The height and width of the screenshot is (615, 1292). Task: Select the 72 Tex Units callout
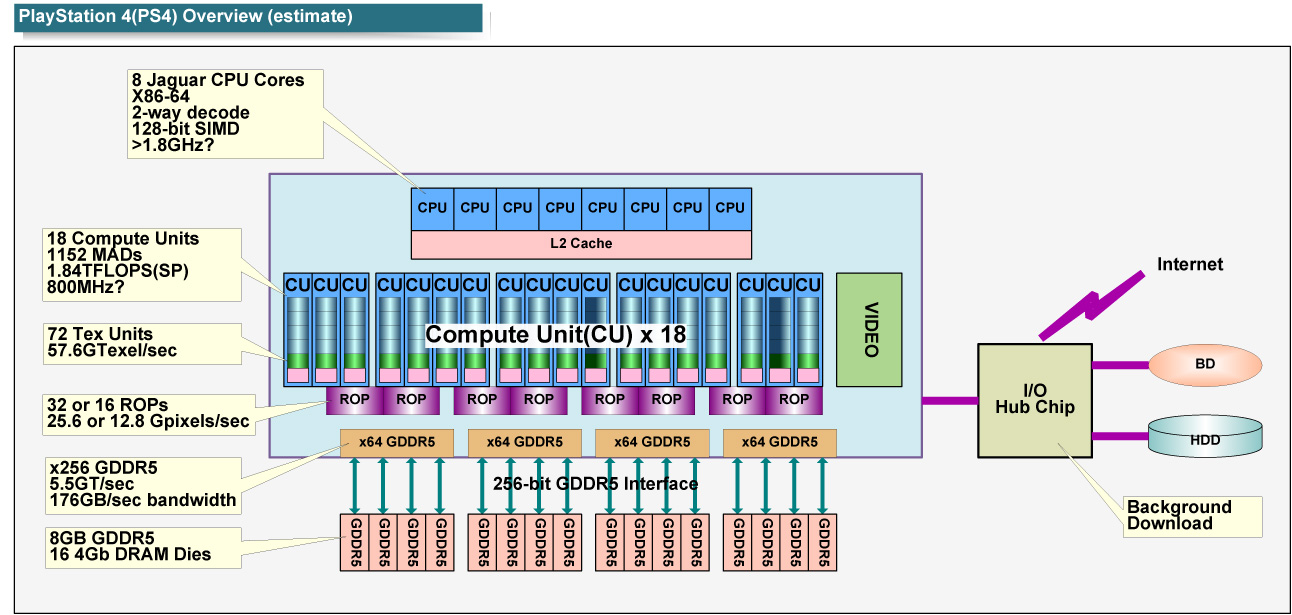pyautogui.click(x=143, y=343)
